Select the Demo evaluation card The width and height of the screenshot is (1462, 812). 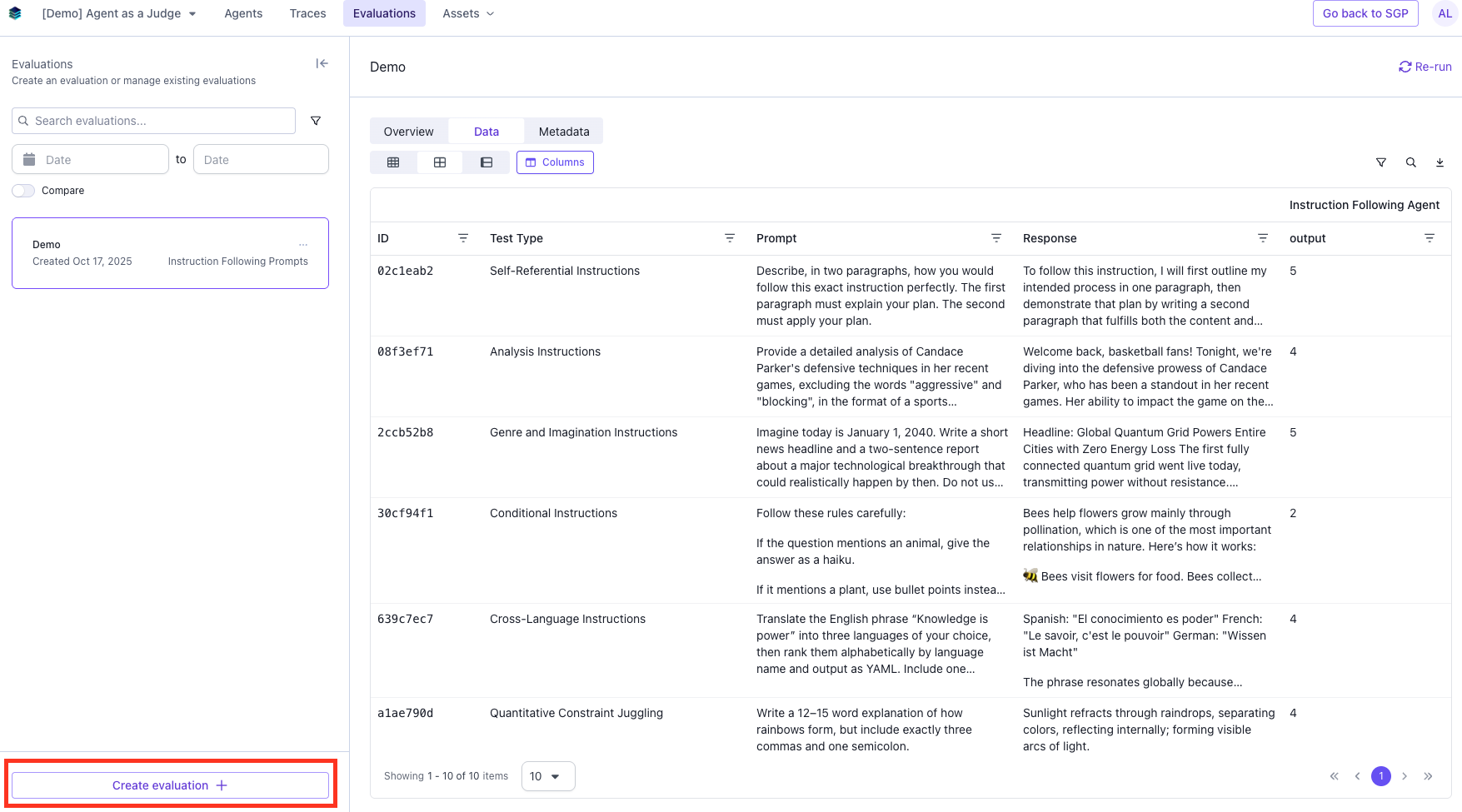pyautogui.click(x=170, y=253)
